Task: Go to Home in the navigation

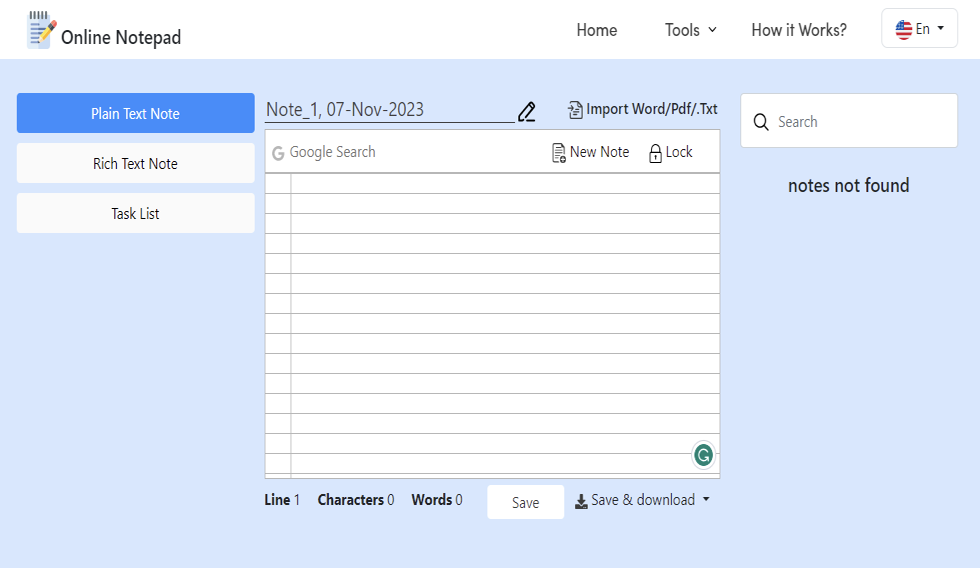Action: pyautogui.click(x=597, y=30)
